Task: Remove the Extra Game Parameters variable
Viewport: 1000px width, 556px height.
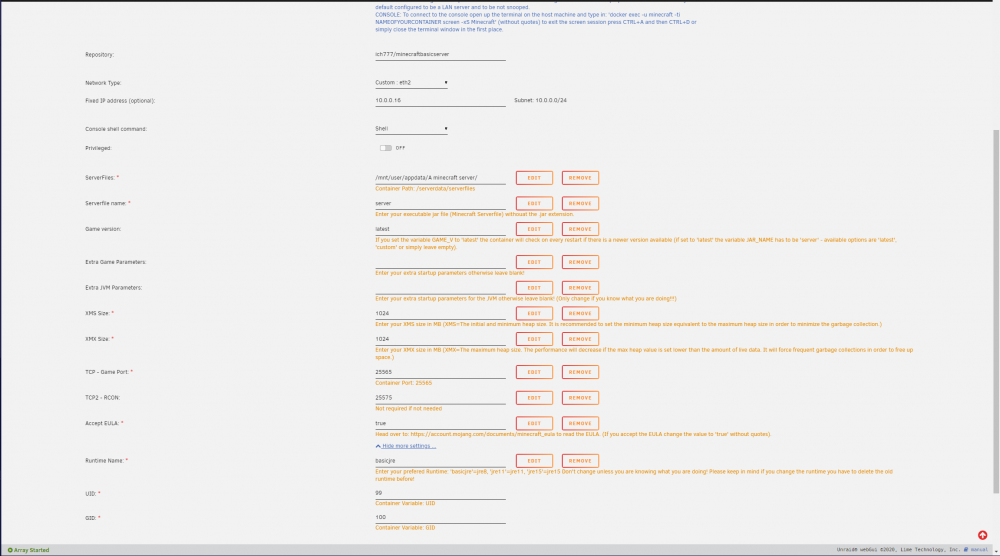Action: [580, 262]
